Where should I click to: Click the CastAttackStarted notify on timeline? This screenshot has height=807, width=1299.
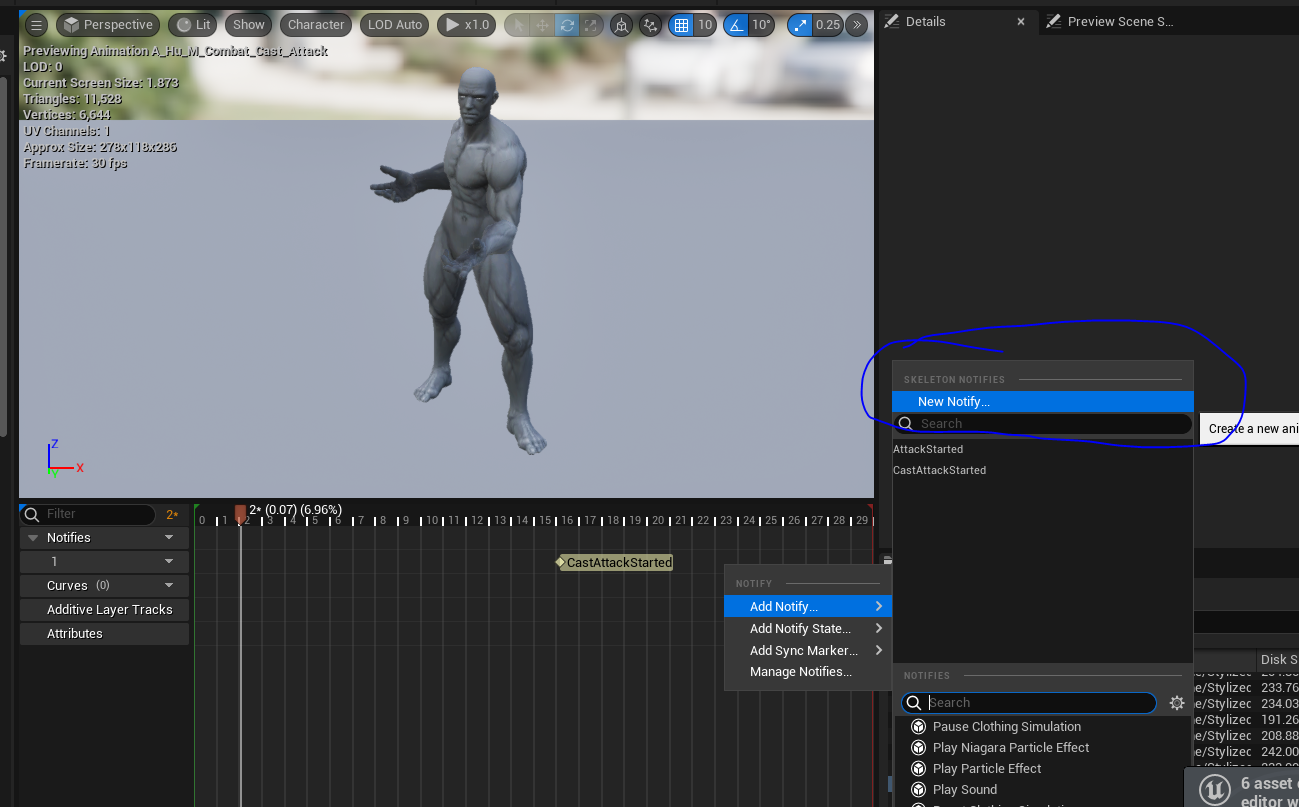click(x=616, y=563)
